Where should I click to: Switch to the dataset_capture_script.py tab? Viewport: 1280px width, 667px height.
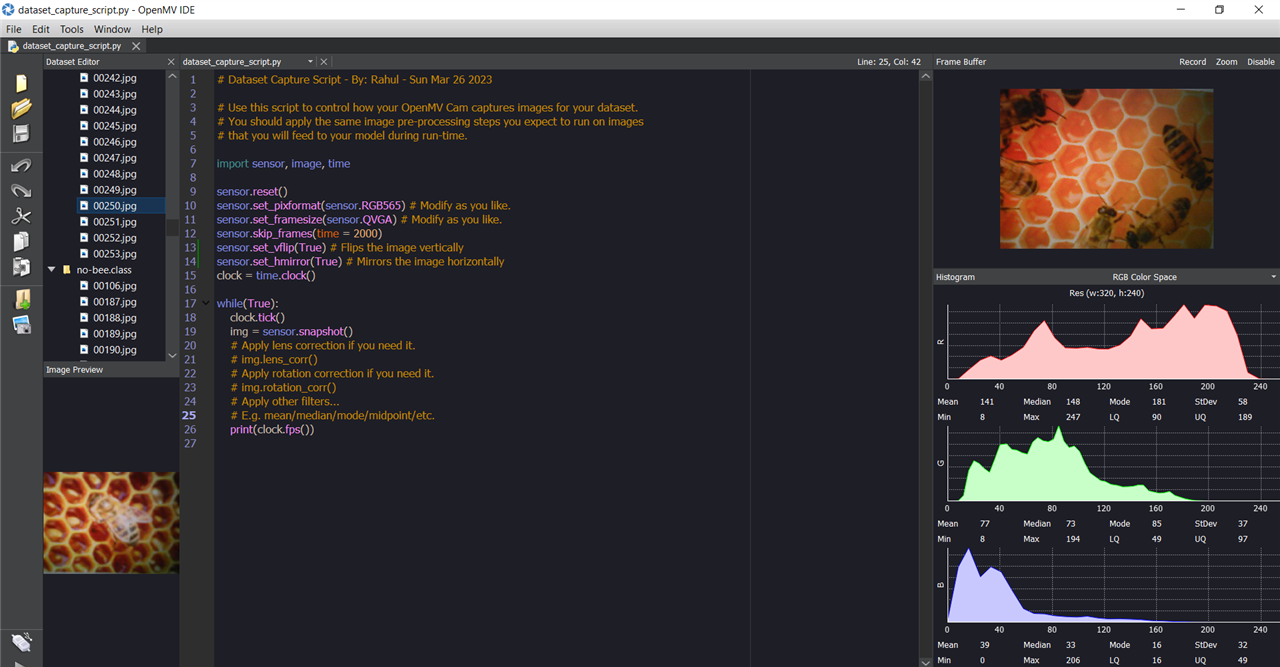pos(71,46)
